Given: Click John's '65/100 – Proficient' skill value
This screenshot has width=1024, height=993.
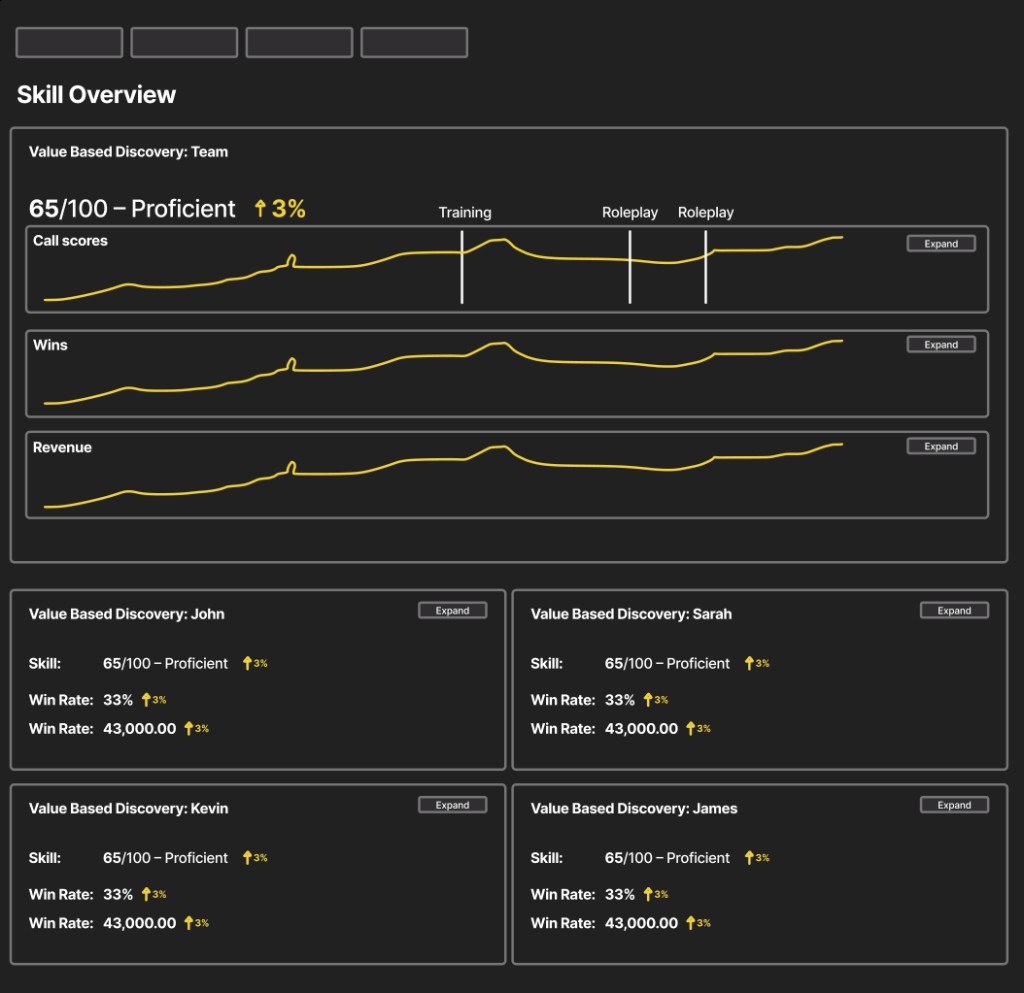Looking at the screenshot, I should (x=165, y=663).
